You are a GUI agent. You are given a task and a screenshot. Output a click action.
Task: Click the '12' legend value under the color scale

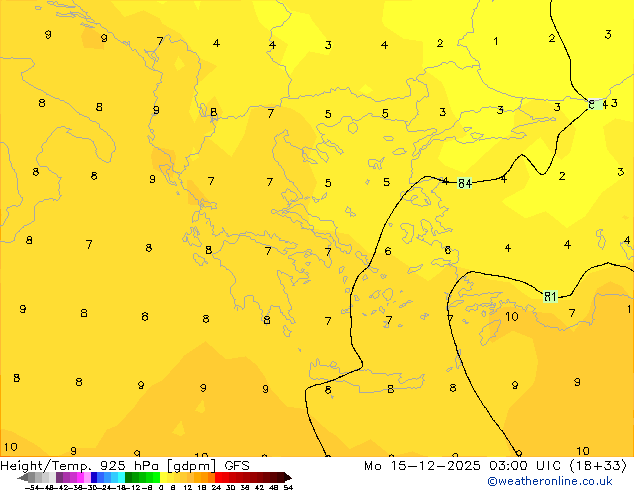pyautogui.click(x=188, y=488)
